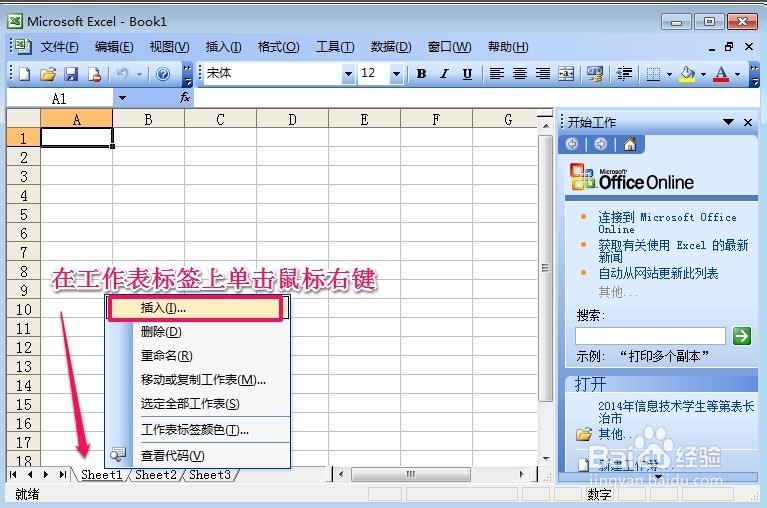Viewport: 767px width, 508px height.
Task: Expand the font size dropdown
Action: pyautogui.click(x=396, y=74)
